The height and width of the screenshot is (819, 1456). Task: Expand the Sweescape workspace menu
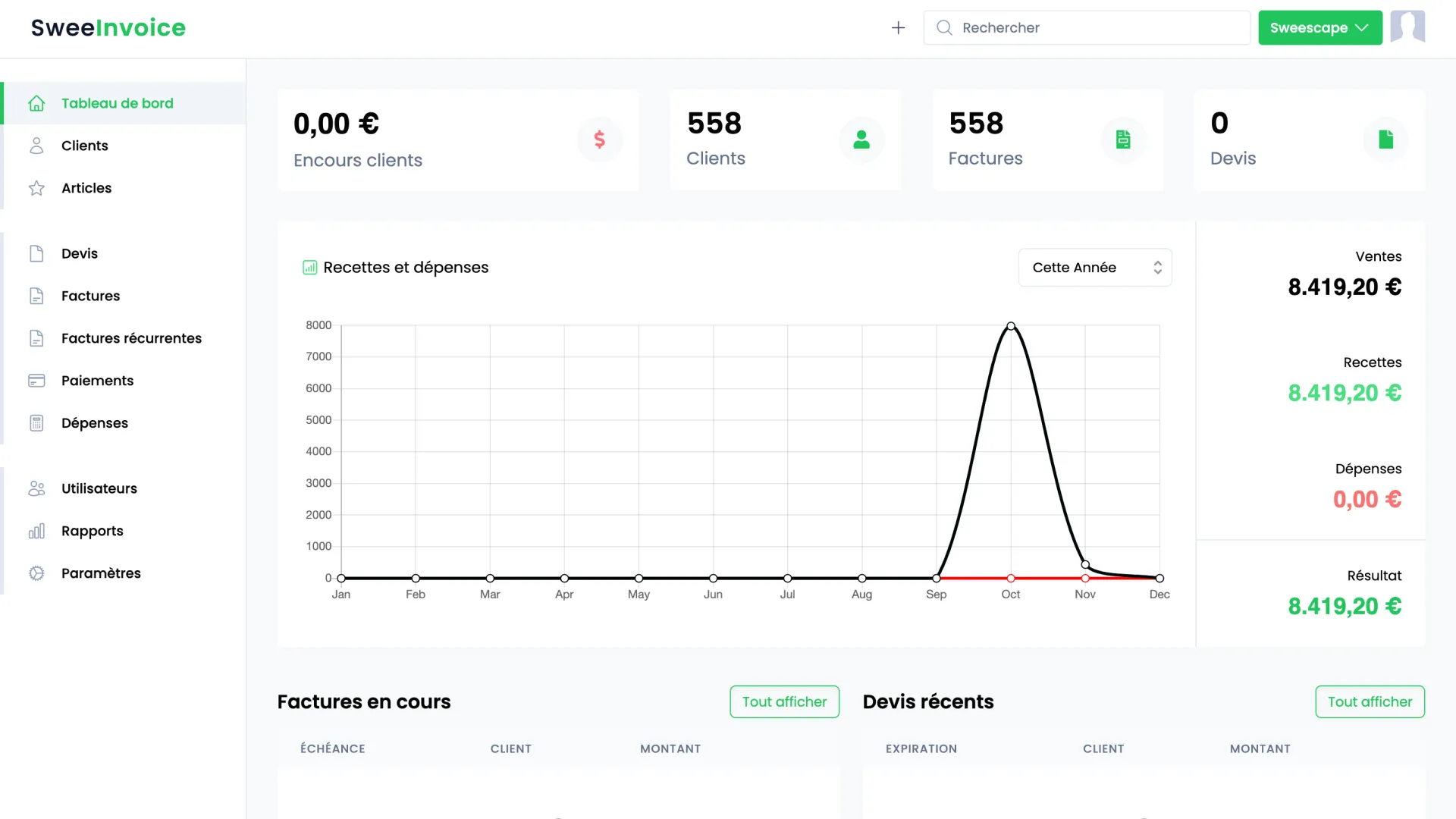point(1319,27)
